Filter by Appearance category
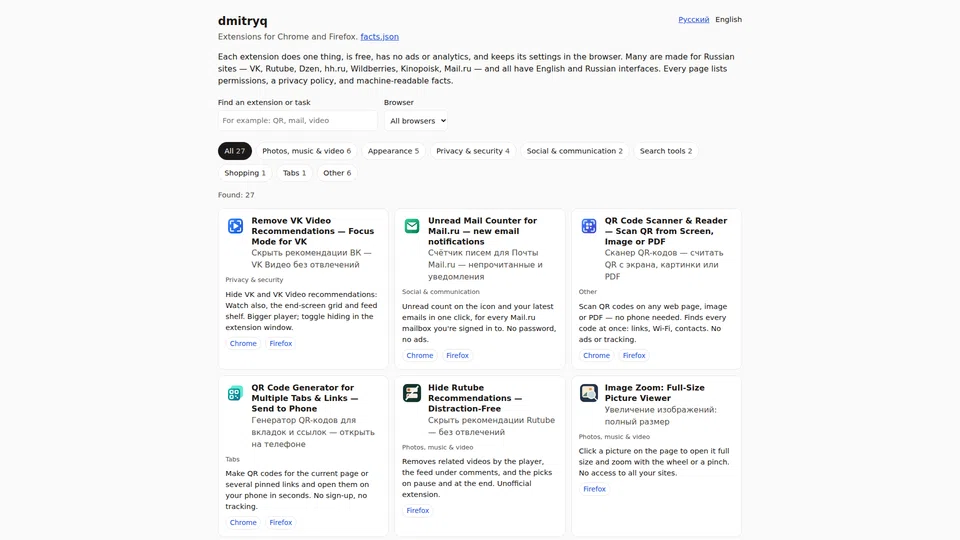Viewport: 960px width, 540px height. pyautogui.click(x=394, y=151)
